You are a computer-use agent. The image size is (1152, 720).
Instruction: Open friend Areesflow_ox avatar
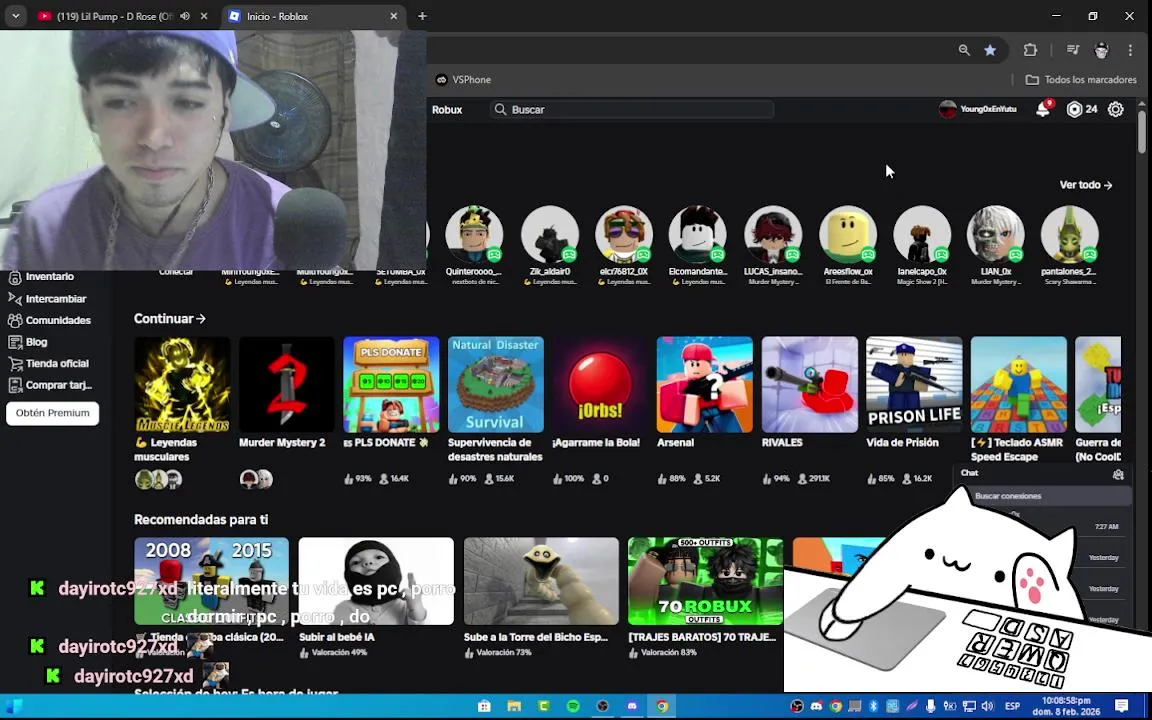tap(848, 234)
